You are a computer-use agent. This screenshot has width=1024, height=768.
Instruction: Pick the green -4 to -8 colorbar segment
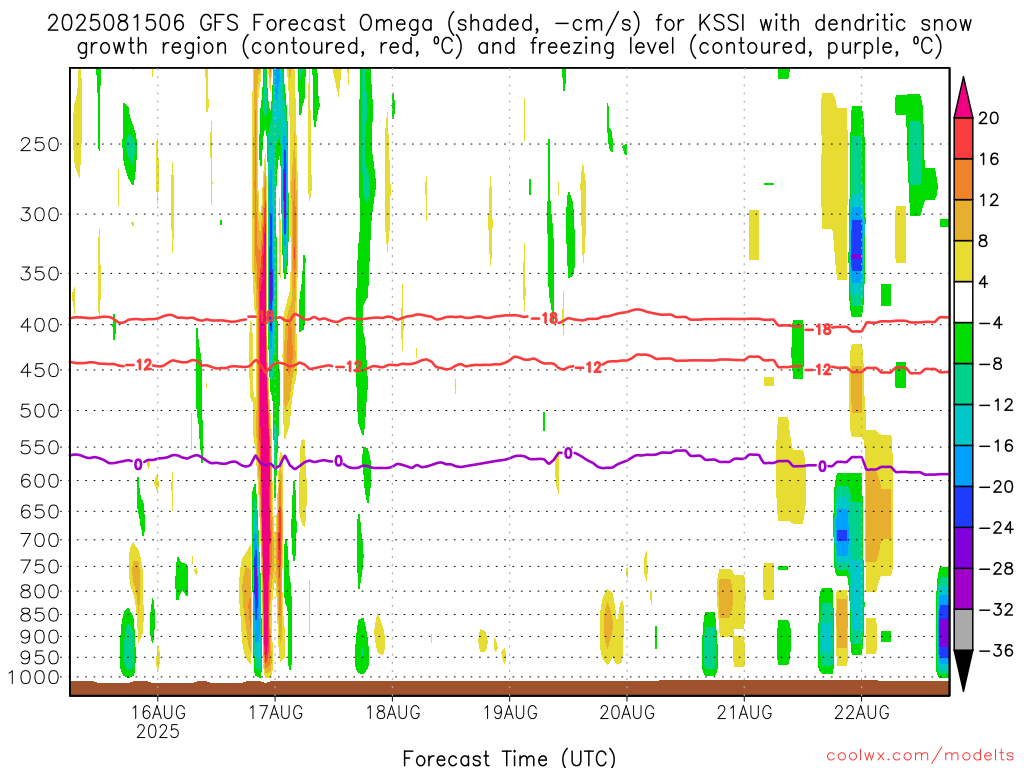pos(963,344)
